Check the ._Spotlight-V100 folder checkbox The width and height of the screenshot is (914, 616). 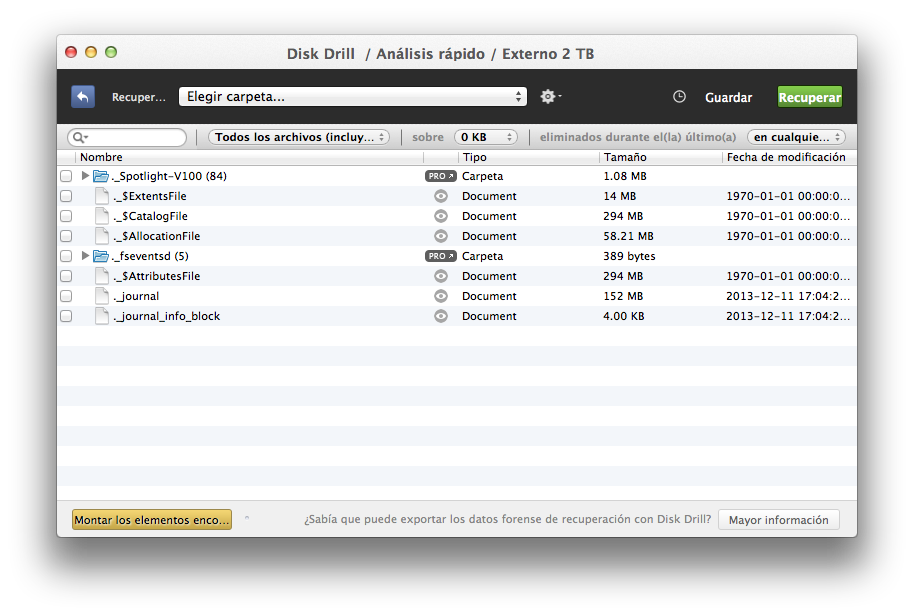66,176
